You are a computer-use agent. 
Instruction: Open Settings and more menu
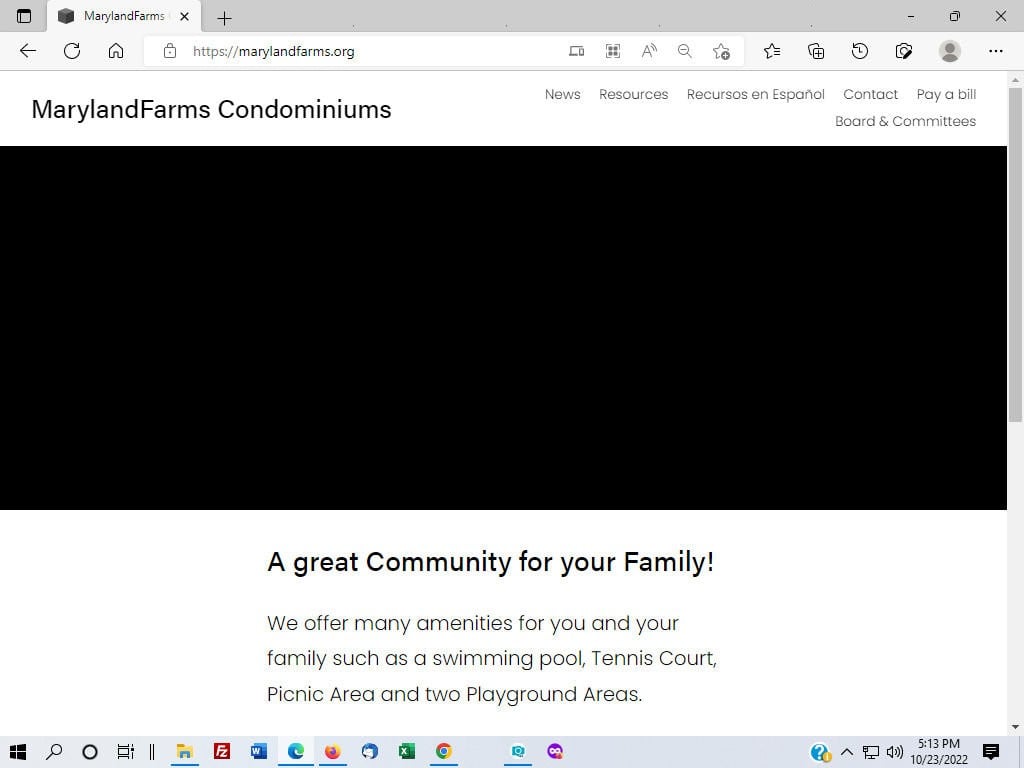(995, 51)
